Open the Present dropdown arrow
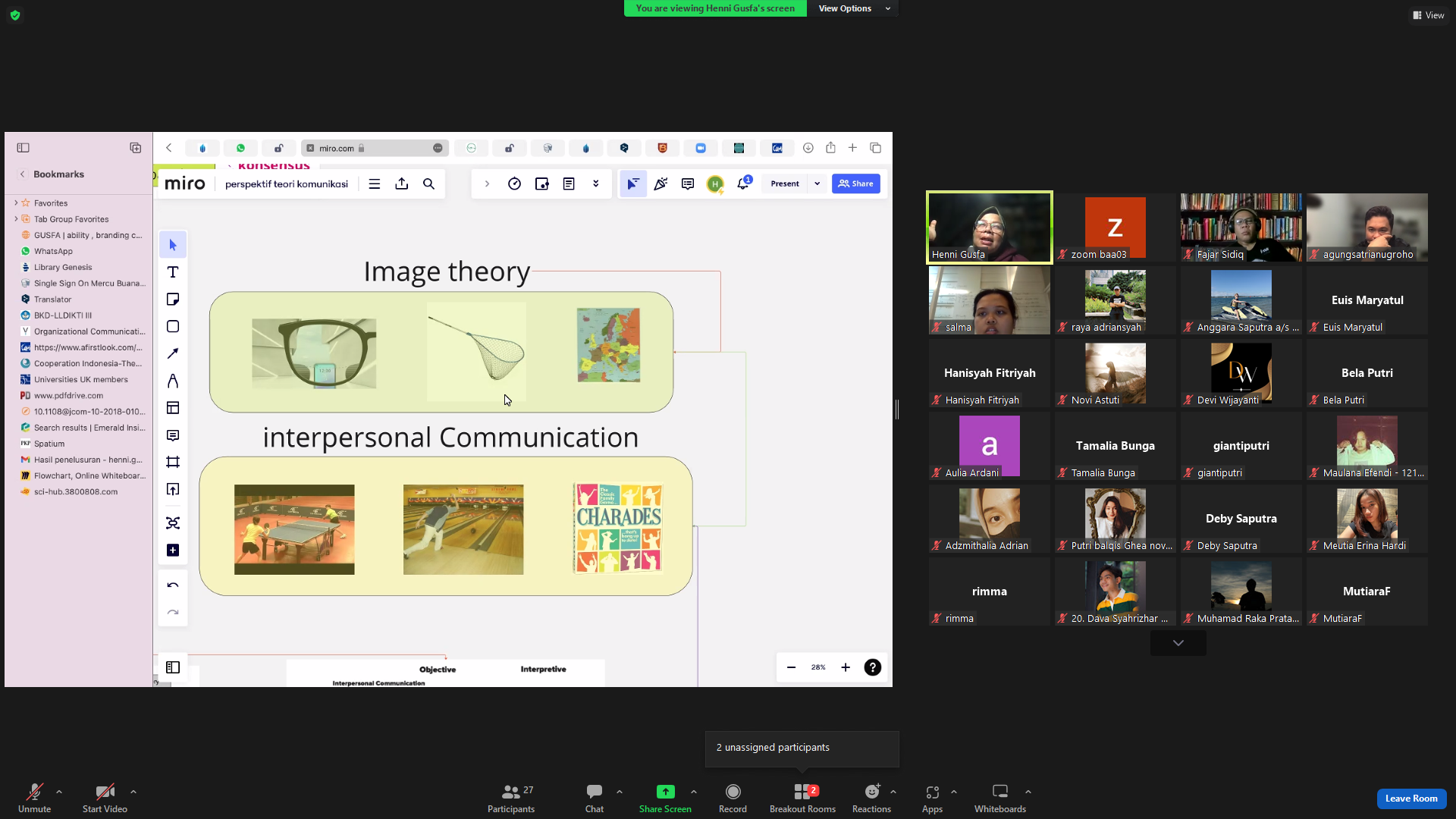This screenshot has height=819, width=1456. [817, 184]
